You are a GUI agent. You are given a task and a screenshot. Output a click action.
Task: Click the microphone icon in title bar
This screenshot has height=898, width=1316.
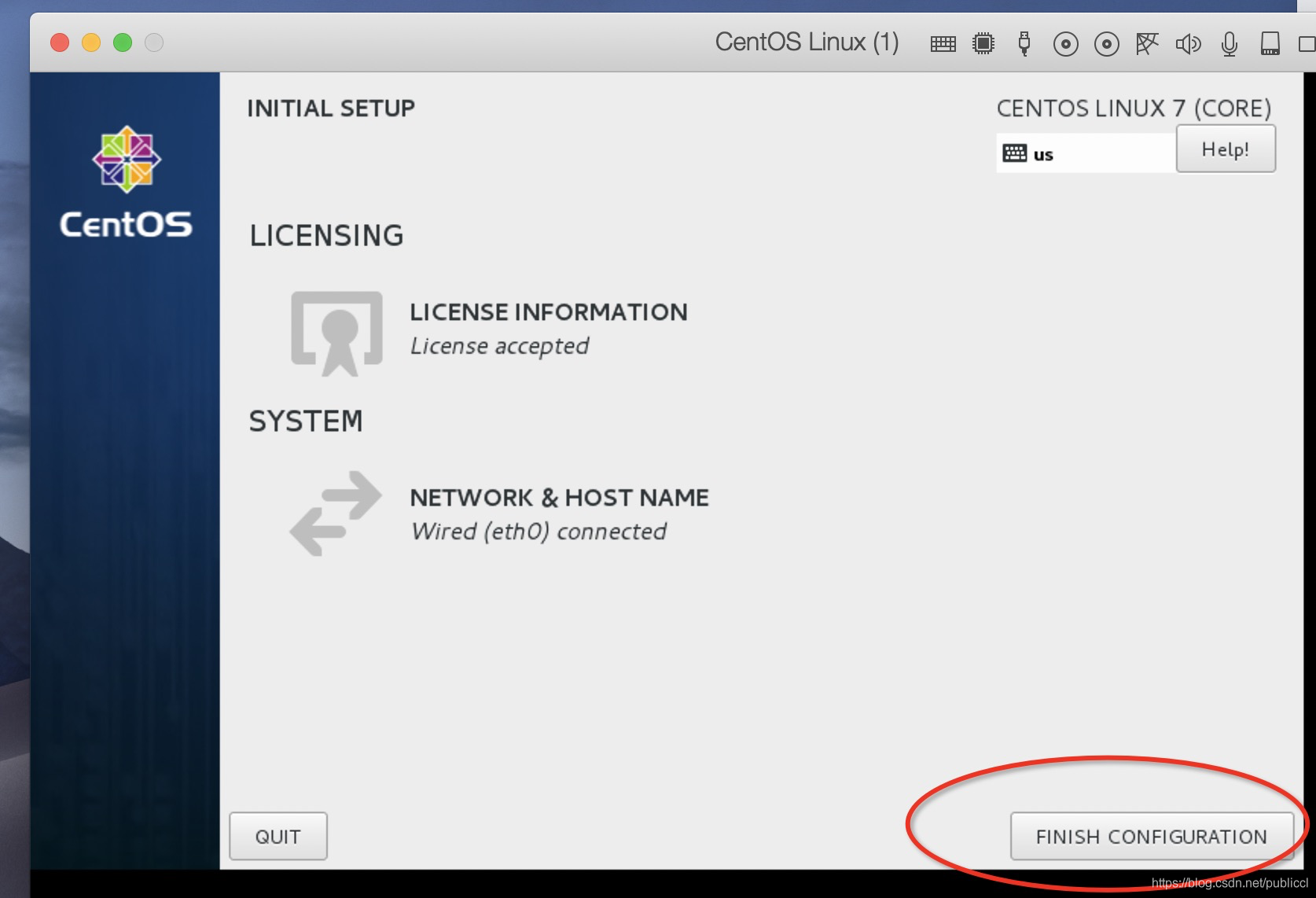click(1230, 44)
